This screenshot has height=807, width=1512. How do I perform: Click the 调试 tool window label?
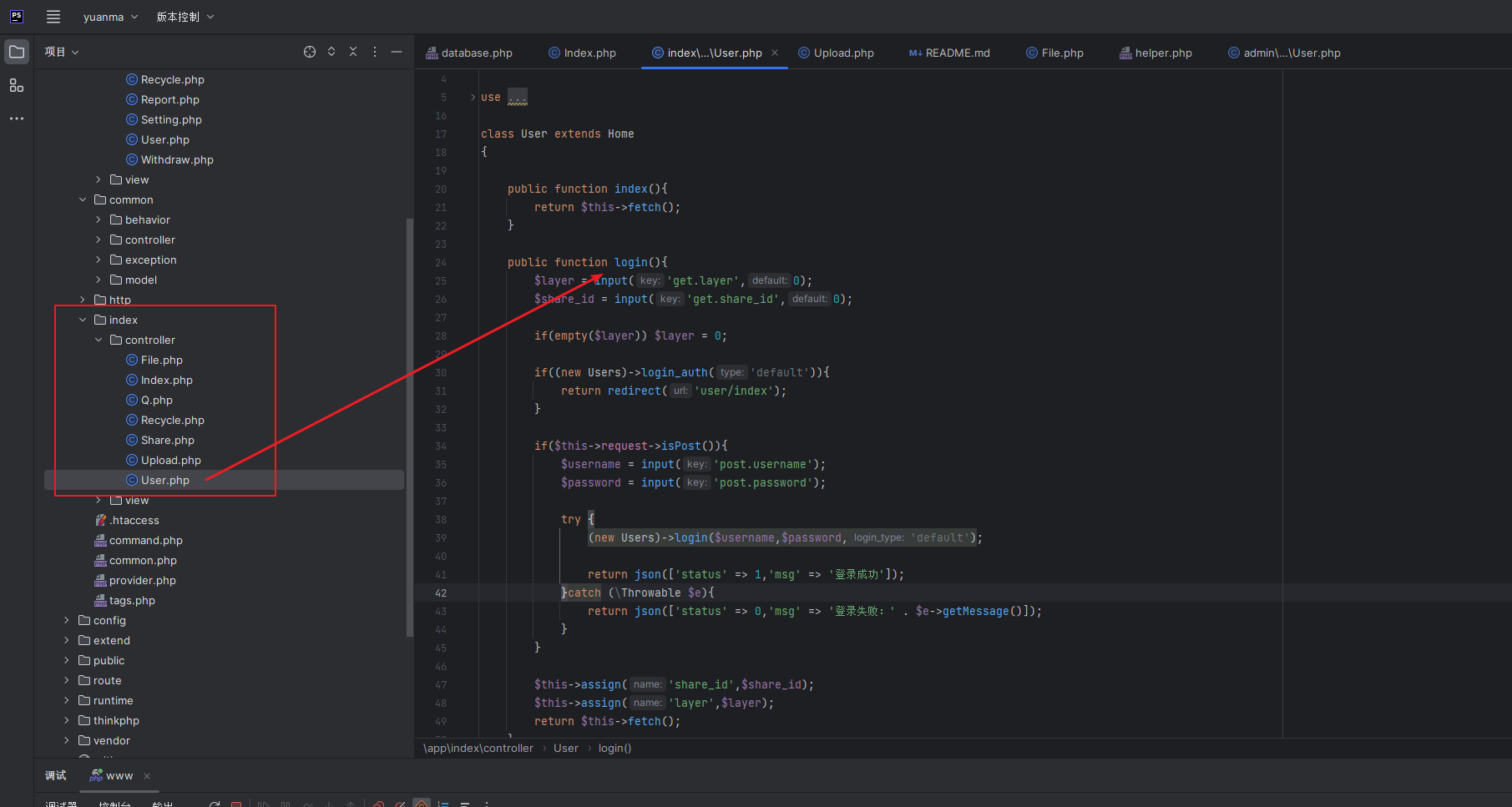[x=56, y=776]
